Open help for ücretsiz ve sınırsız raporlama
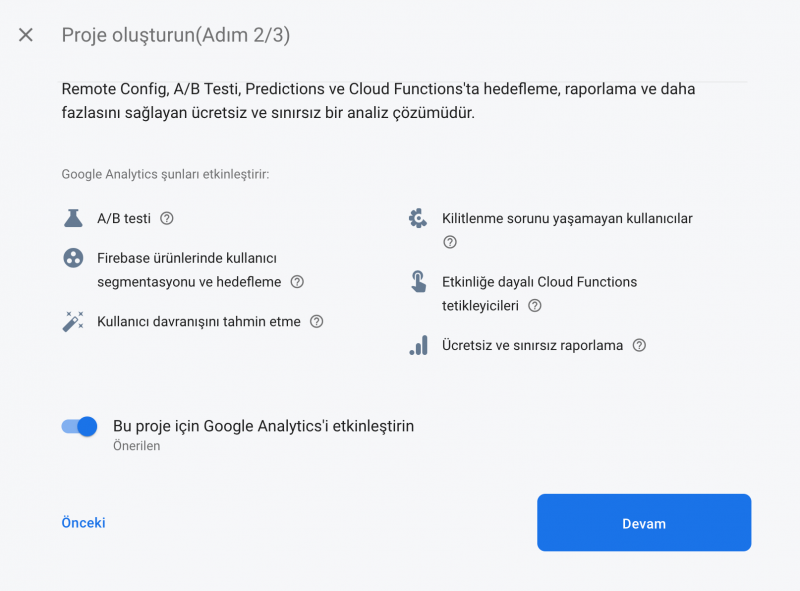 pos(637,345)
